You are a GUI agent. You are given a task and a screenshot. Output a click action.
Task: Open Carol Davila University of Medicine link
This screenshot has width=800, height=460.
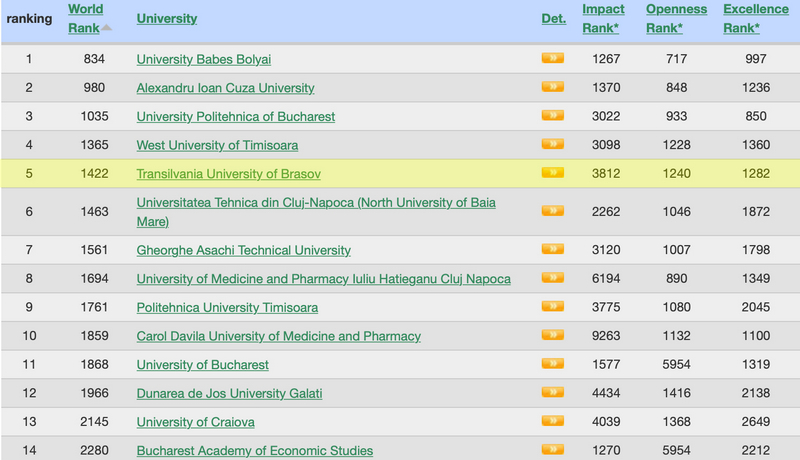tap(278, 336)
